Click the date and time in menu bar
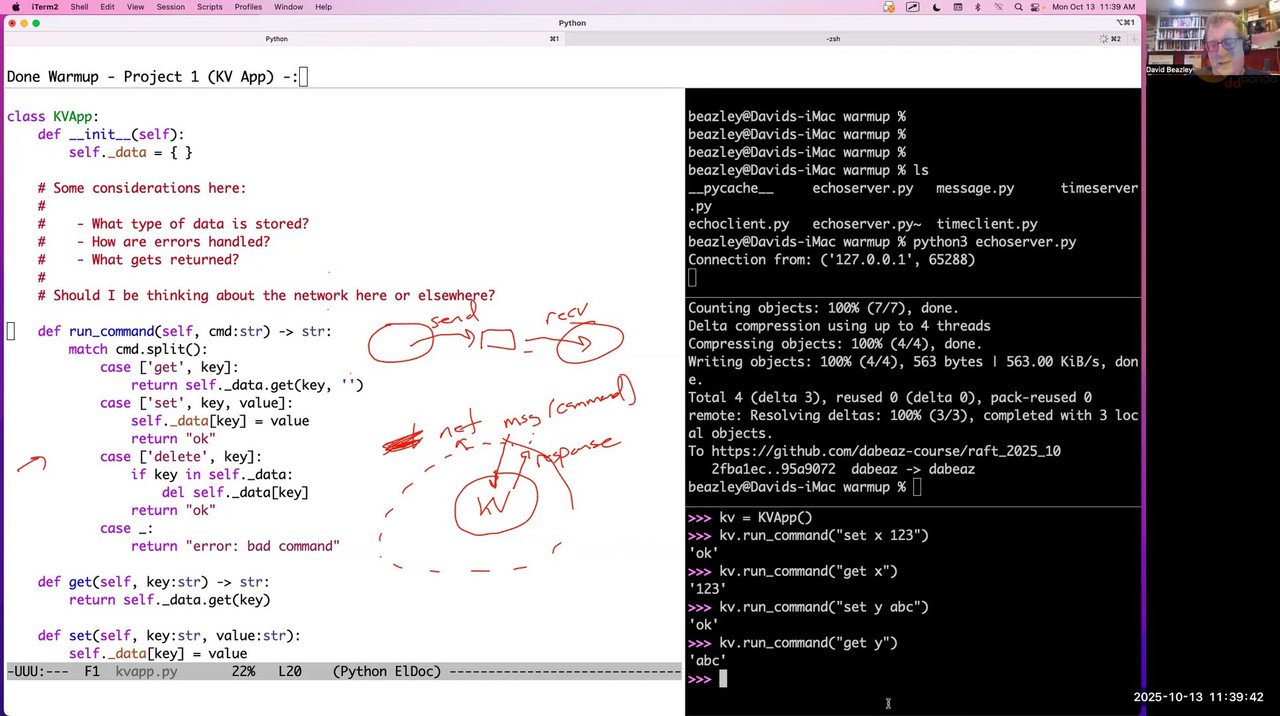 [x=1094, y=7]
